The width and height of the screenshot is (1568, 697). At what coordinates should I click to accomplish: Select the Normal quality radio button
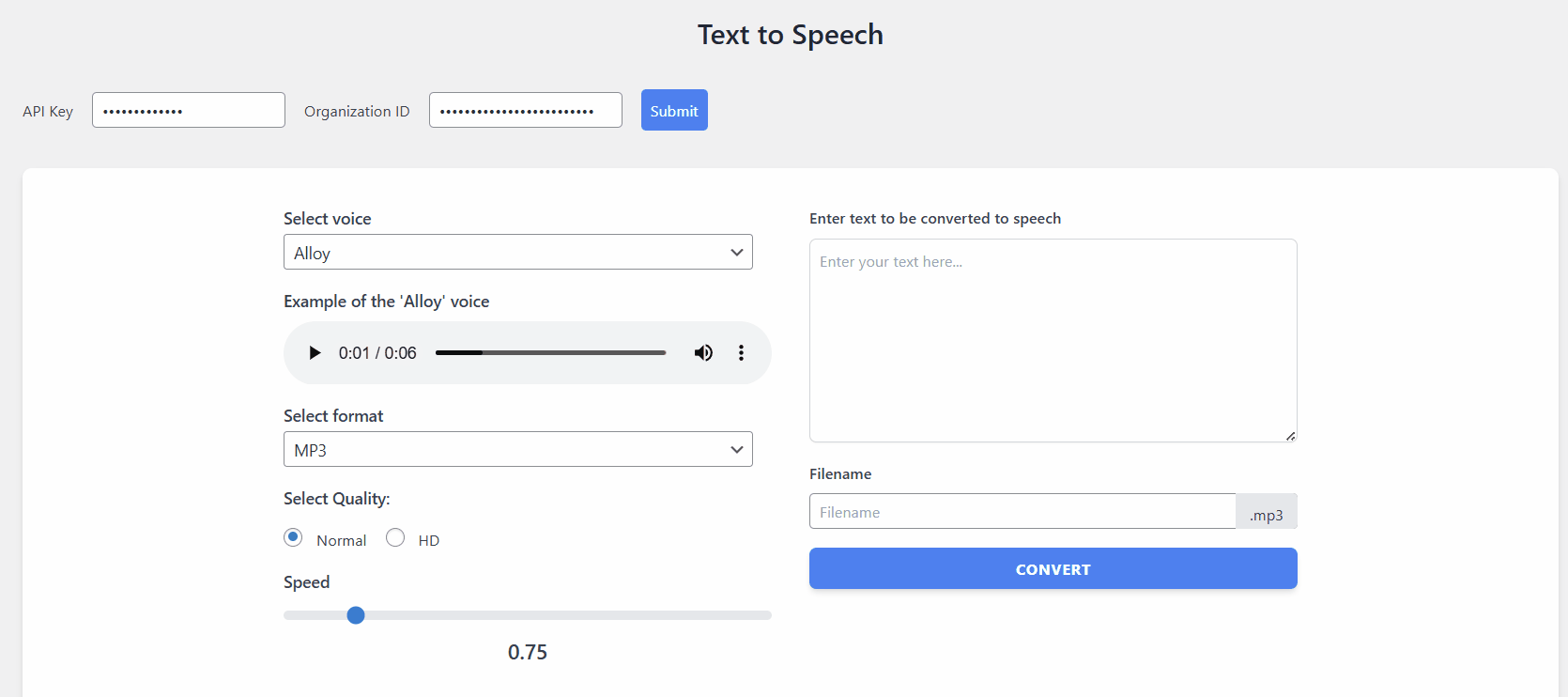(292, 536)
